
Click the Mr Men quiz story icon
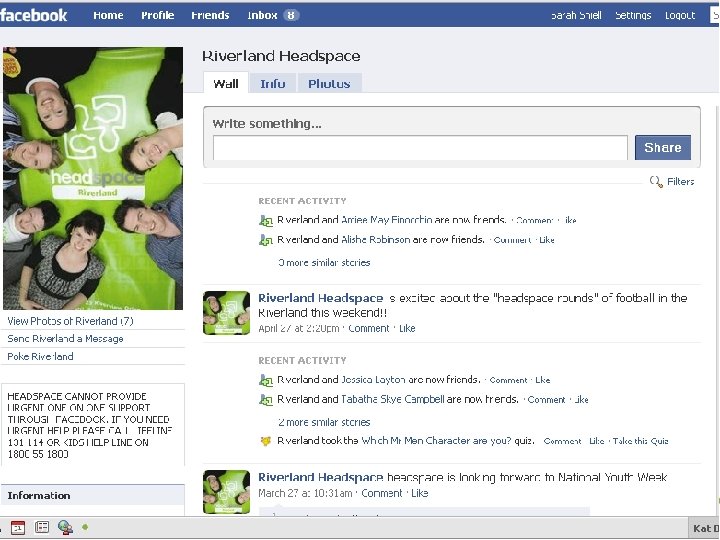click(x=266, y=441)
